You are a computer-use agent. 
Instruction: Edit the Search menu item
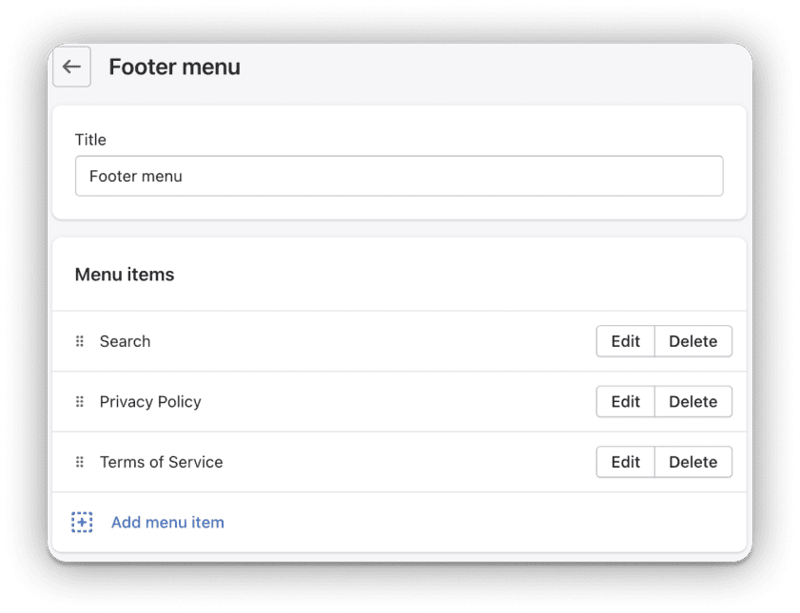625,341
